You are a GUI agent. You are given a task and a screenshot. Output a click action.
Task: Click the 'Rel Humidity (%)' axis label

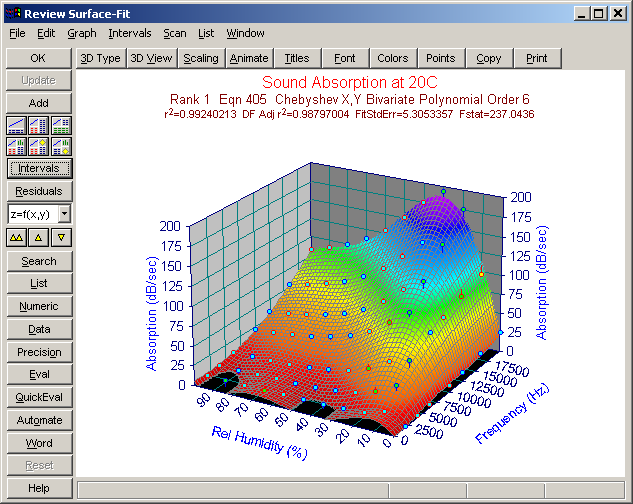pyautogui.click(x=259, y=443)
